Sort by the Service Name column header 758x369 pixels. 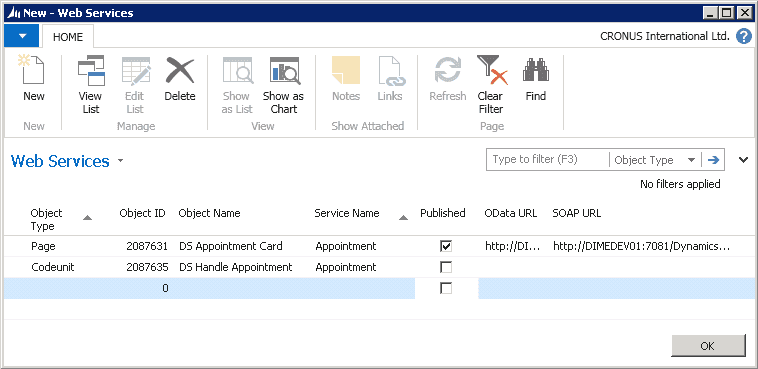pyautogui.click(x=347, y=213)
